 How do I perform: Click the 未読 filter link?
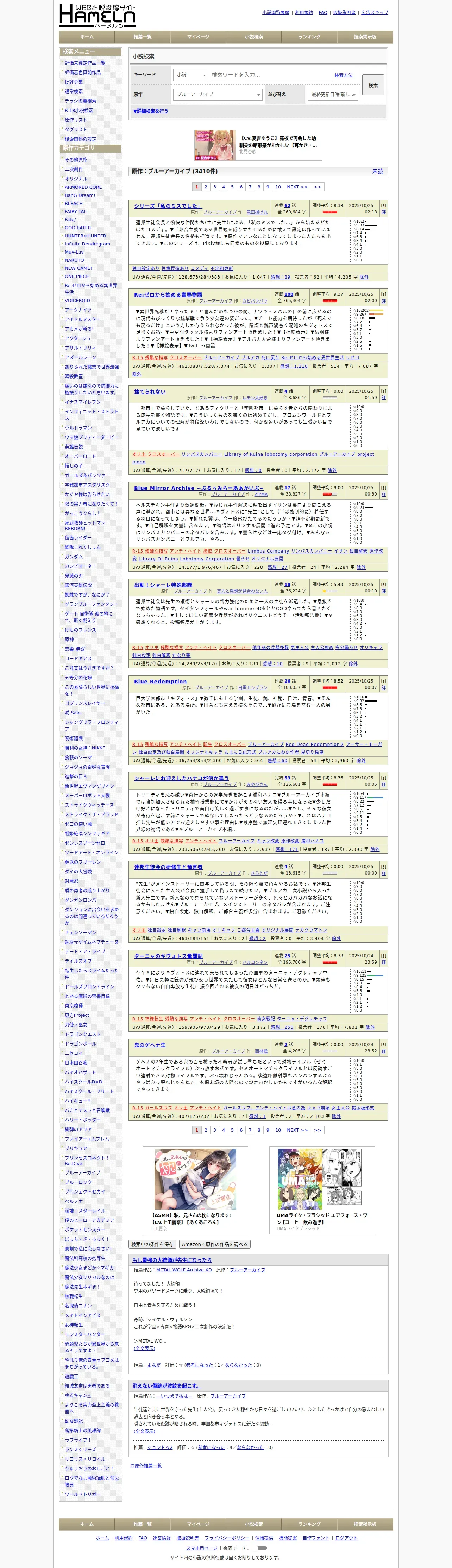378,171
